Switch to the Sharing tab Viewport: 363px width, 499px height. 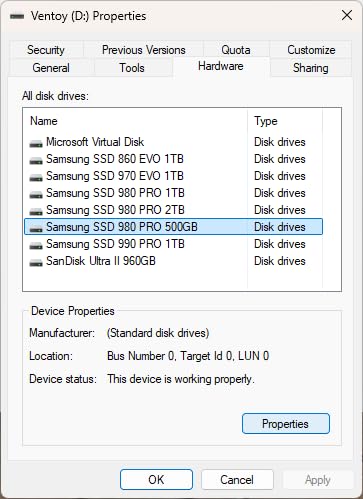coord(311,68)
